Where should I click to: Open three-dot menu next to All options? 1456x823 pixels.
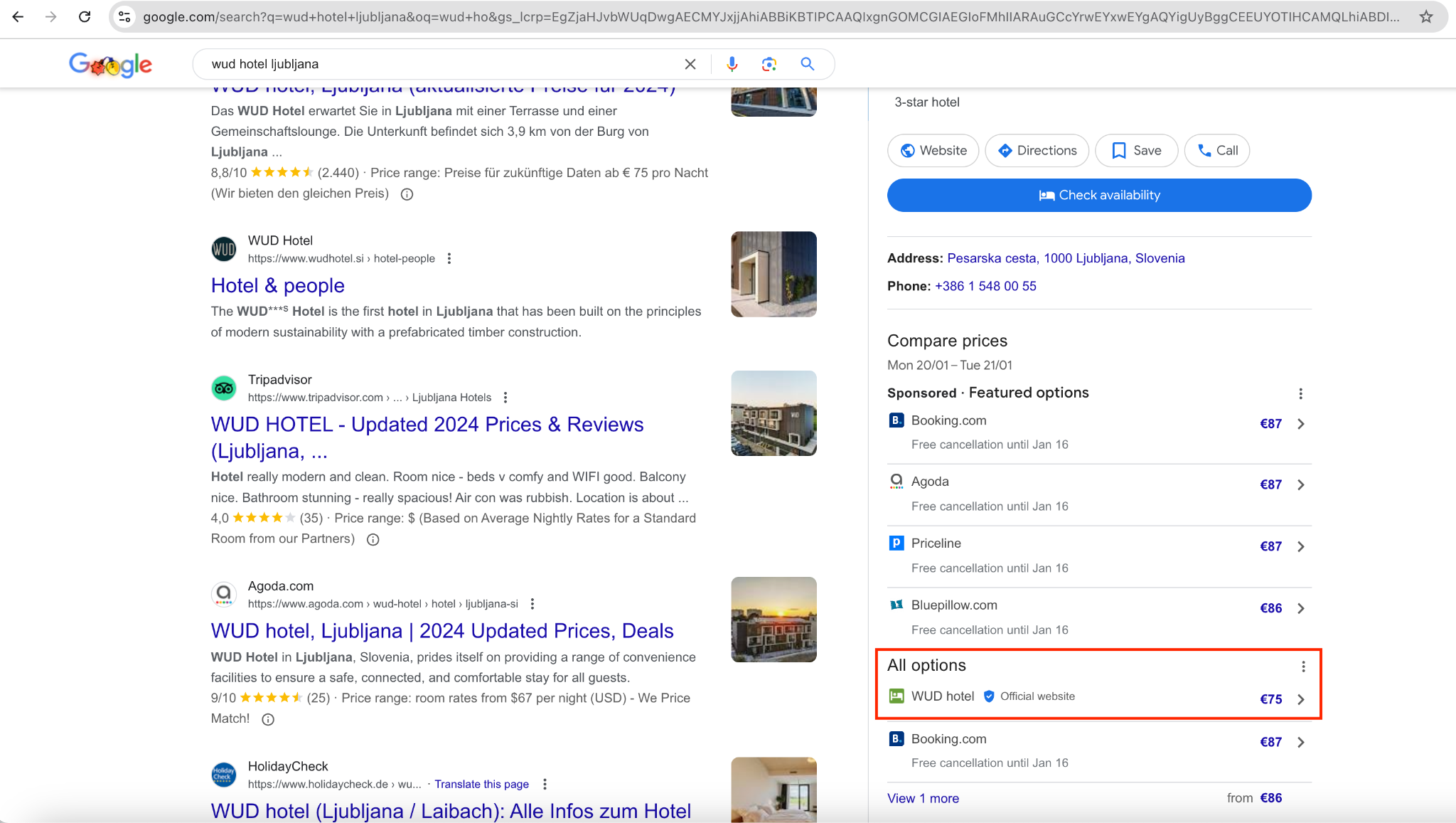coord(1303,667)
